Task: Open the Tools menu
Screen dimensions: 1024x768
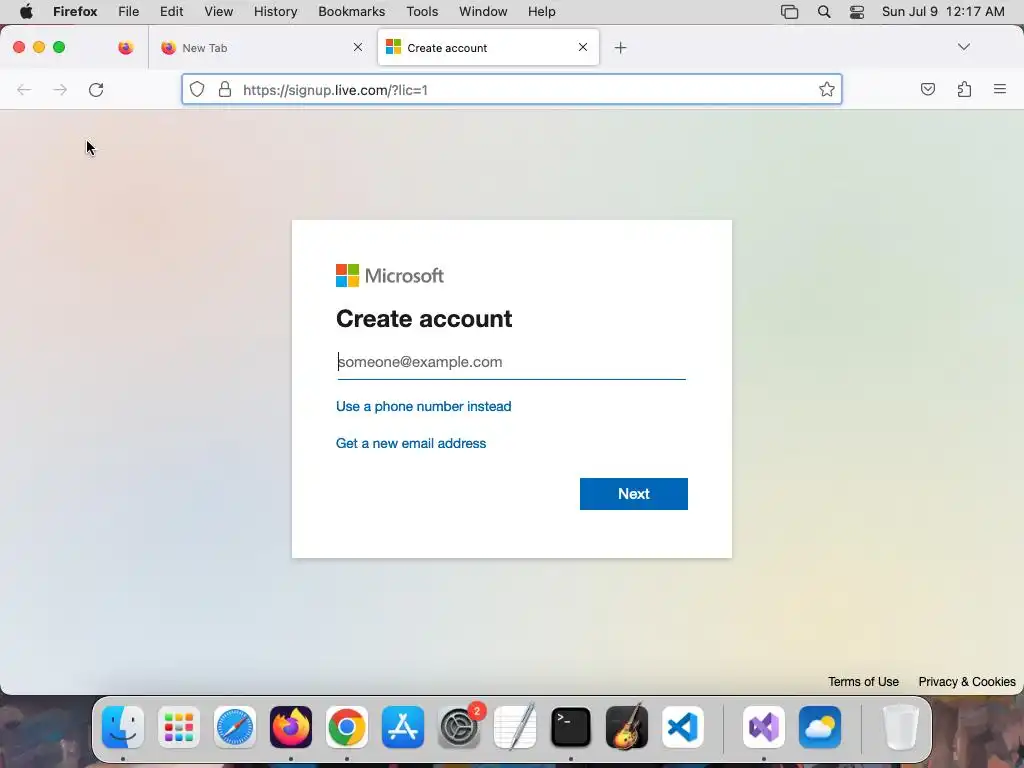Action: (422, 12)
